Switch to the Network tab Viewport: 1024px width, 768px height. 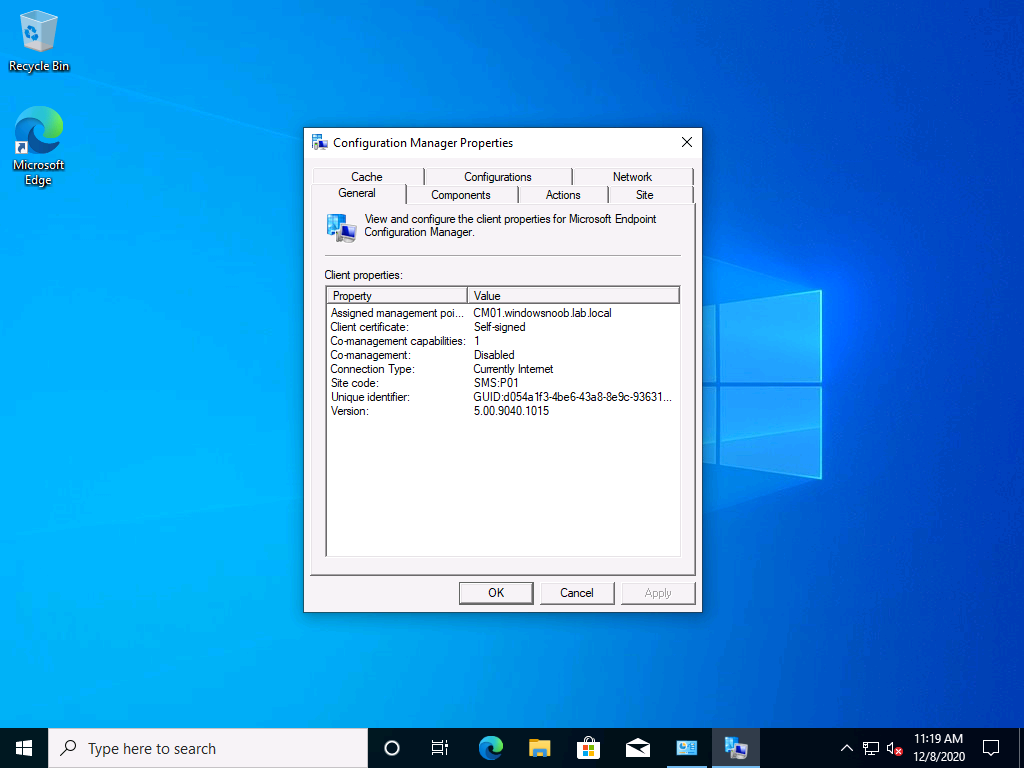click(x=632, y=177)
